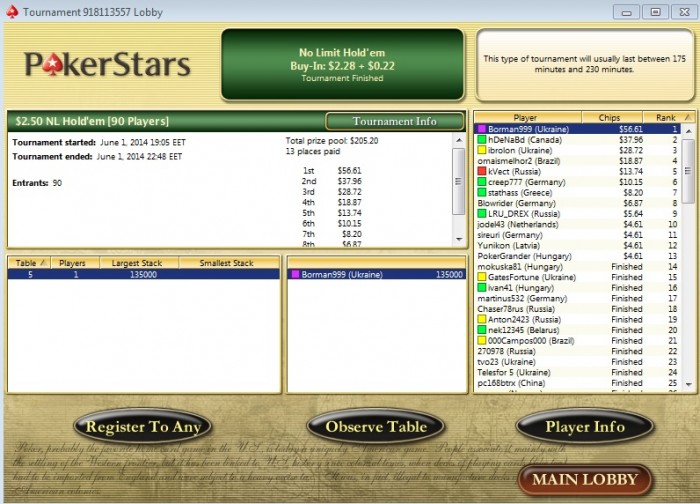Select tvo23 (Ukraine) row
This screenshot has height=504, width=700.
coord(578,362)
